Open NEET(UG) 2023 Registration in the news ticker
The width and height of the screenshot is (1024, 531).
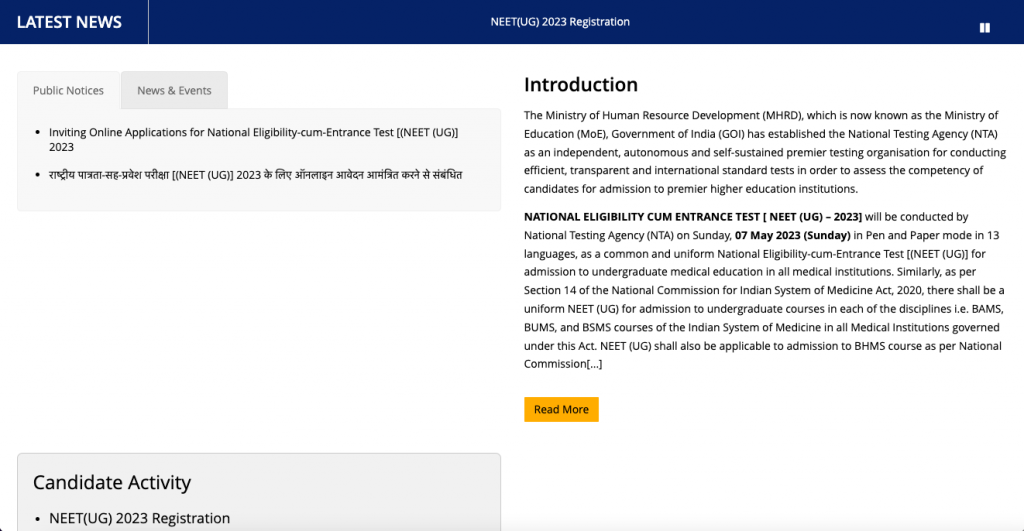tap(560, 22)
